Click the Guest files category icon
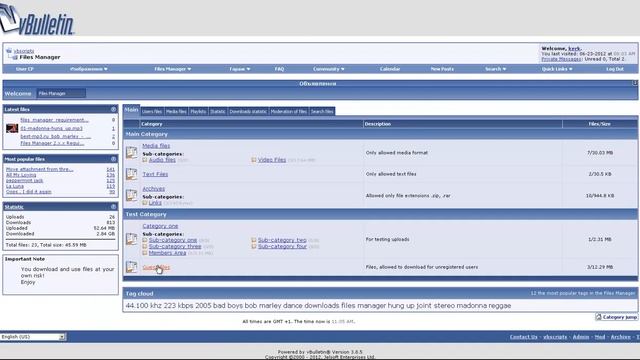Screen dimensions: 640x360 pos(131,267)
